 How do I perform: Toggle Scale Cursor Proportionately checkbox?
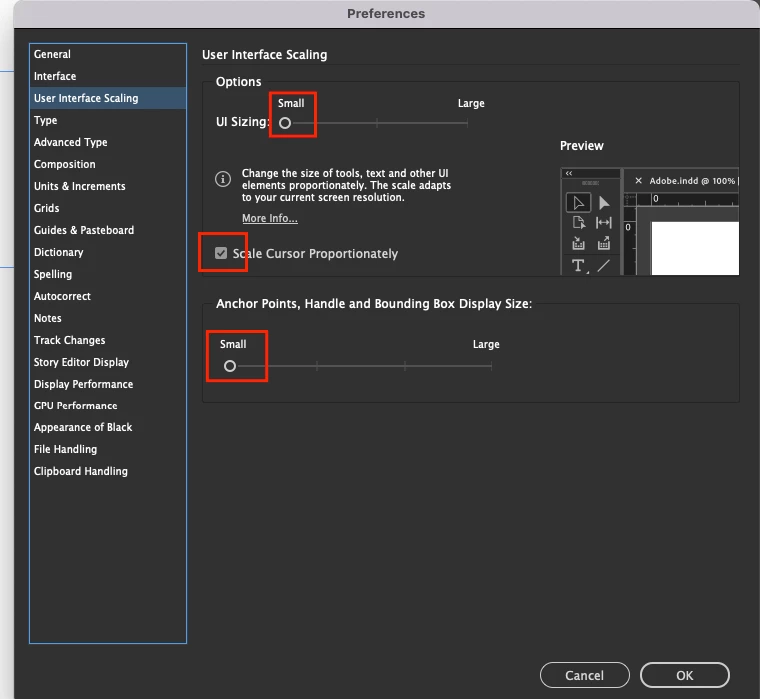click(x=221, y=253)
